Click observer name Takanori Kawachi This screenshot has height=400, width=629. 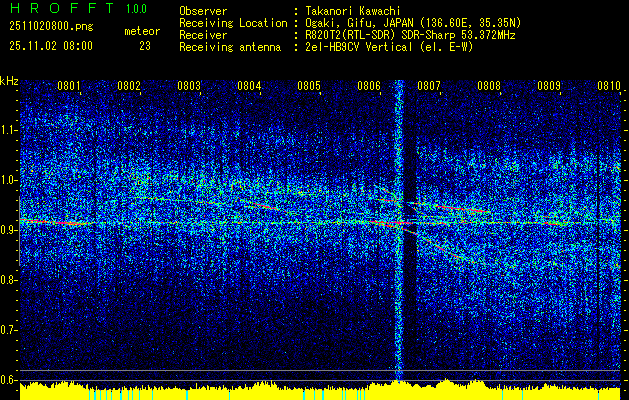click(x=353, y=11)
